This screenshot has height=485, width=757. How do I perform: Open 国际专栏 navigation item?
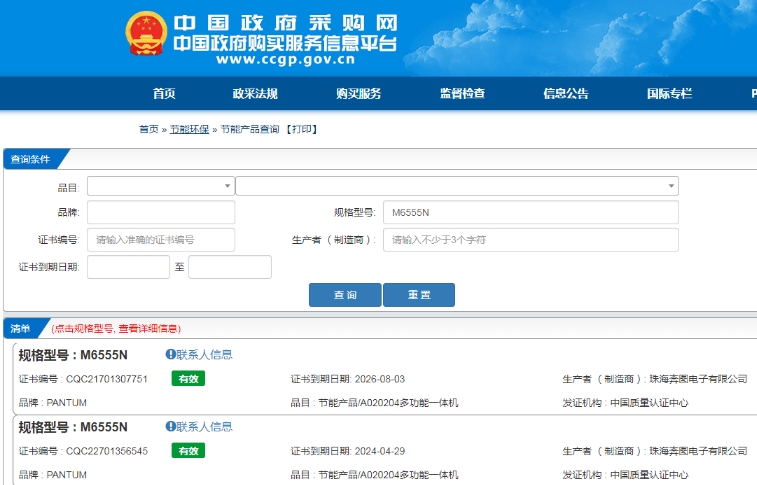pyautogui.click(x=670, y=93)
